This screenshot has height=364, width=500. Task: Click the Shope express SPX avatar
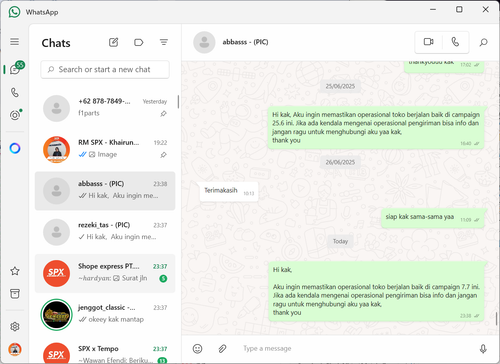[x=56, y=273]
